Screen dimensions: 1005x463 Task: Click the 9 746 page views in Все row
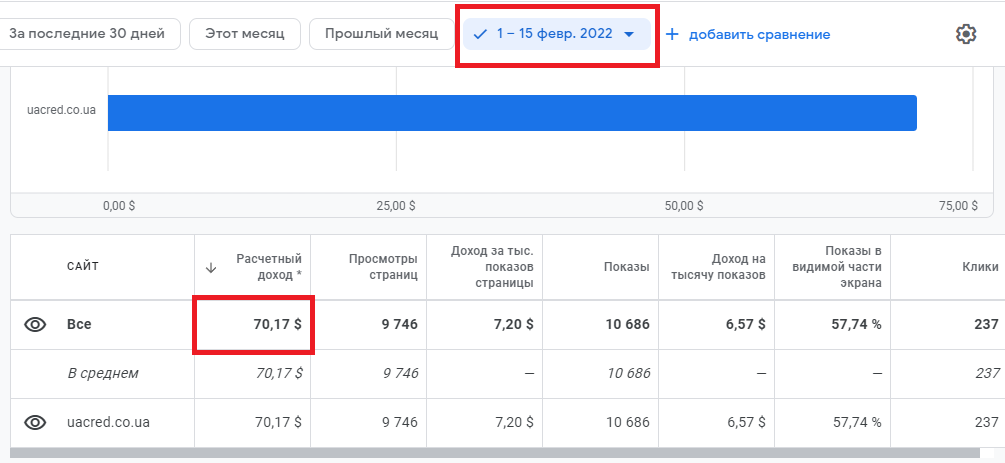[x=399, y=324]
